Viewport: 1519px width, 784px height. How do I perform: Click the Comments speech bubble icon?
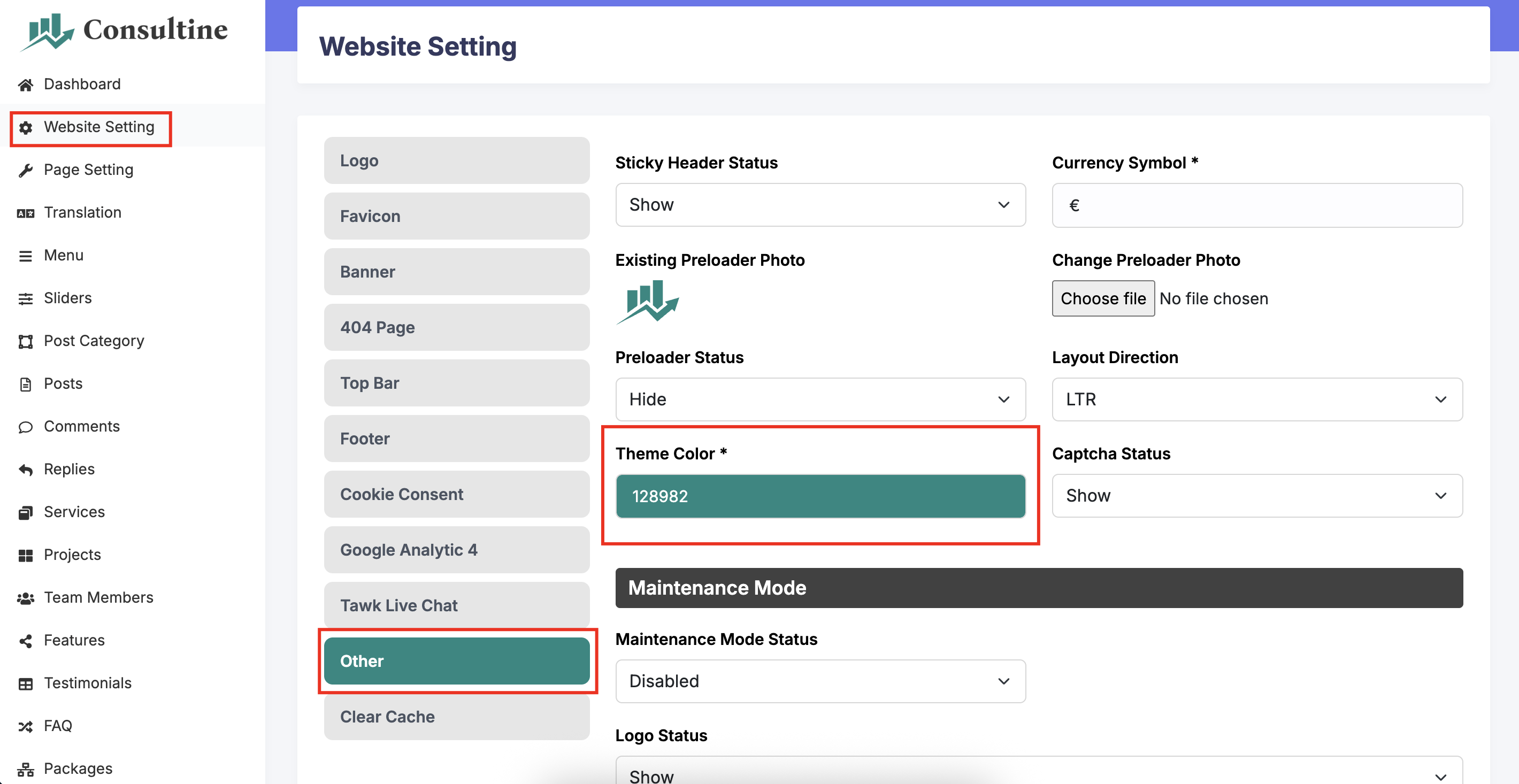(x=25, y=427)
